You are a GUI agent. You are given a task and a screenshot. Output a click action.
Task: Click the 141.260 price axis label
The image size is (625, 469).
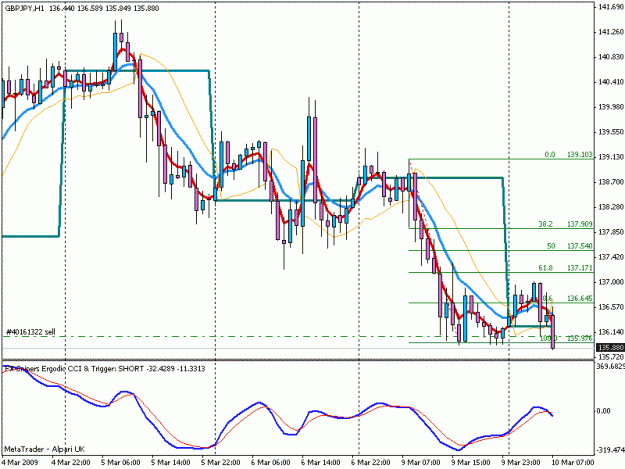click(x=611, y=32)
